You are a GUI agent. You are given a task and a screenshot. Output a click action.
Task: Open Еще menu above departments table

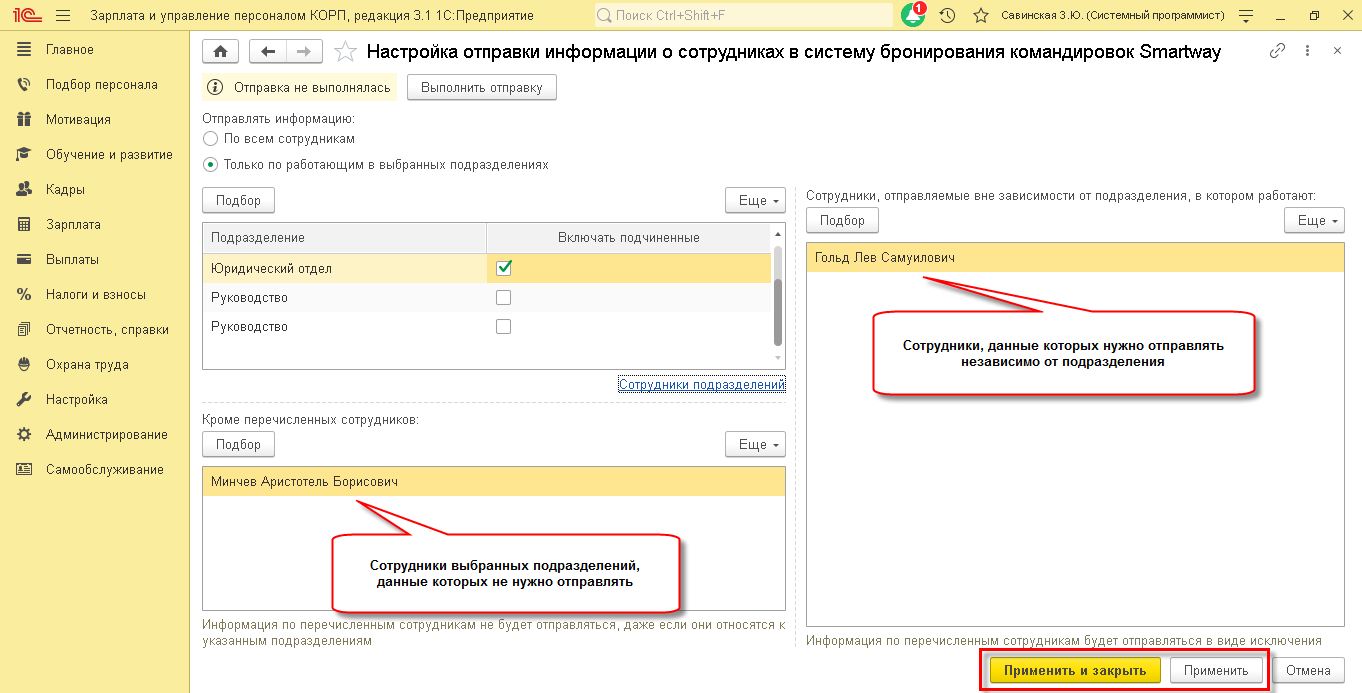[755, 200]
